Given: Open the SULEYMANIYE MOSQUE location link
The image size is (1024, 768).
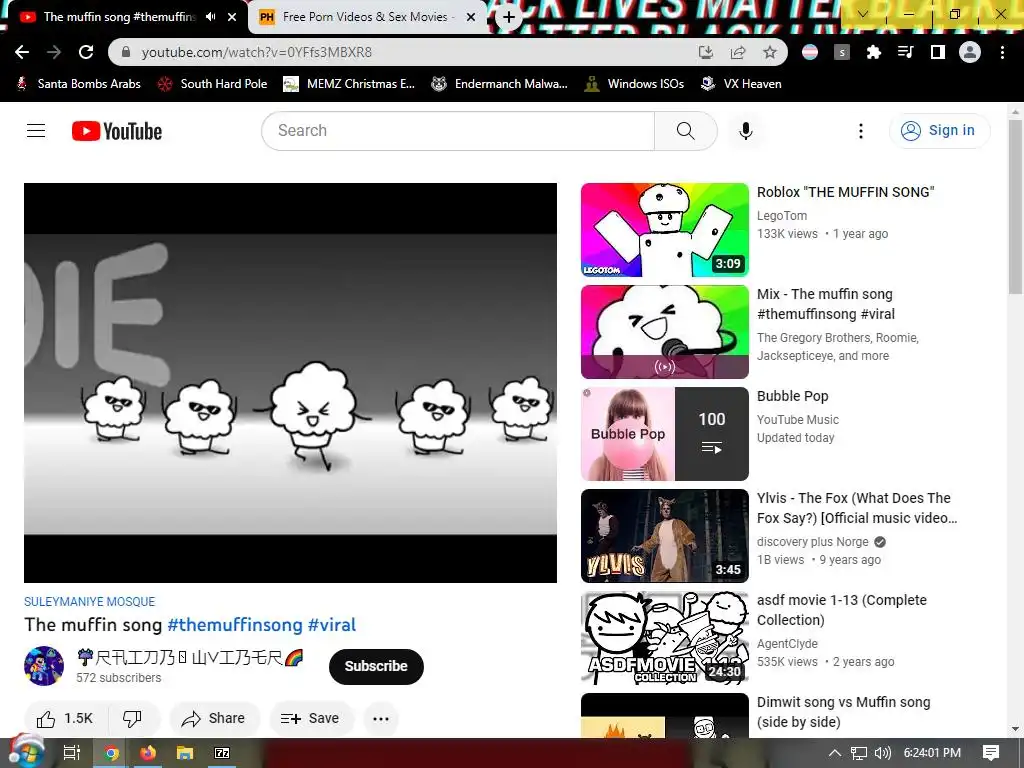Looking at the screenshot, I should click(89, 601).
